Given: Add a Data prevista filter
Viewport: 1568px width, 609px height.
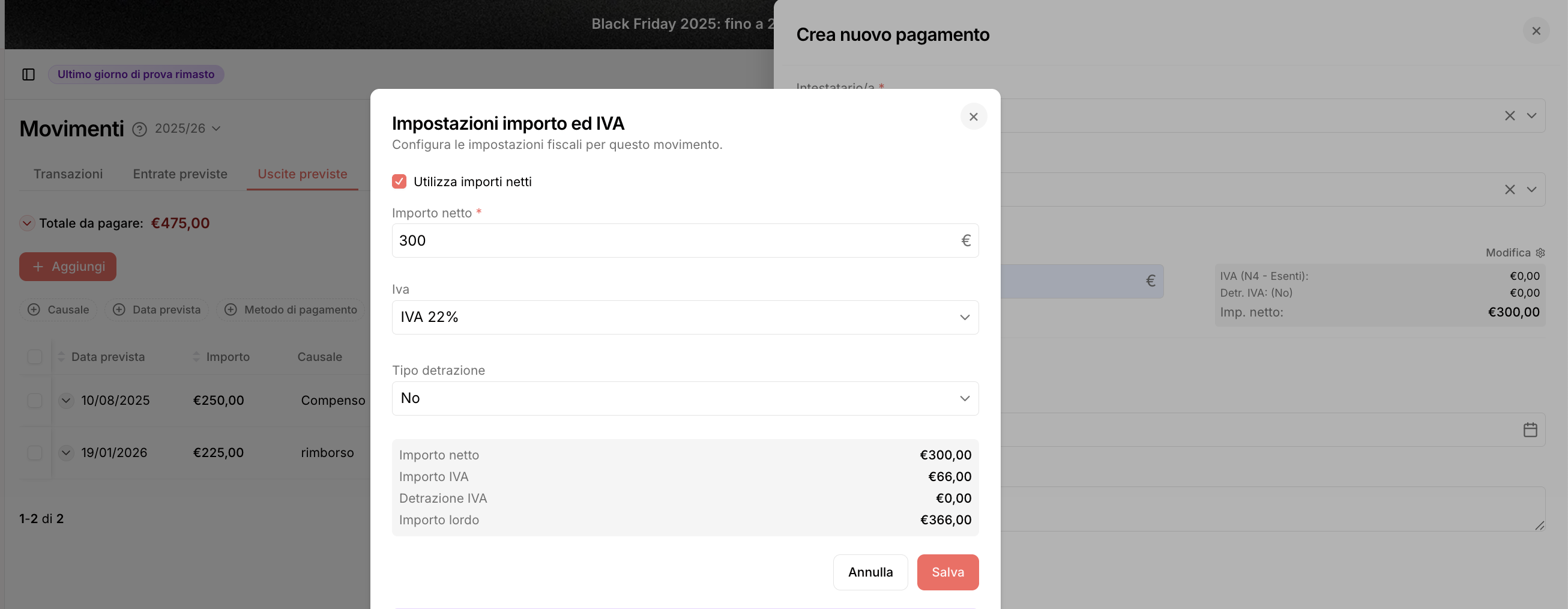Looking at the screenshot, I should (x=157, y=309).
